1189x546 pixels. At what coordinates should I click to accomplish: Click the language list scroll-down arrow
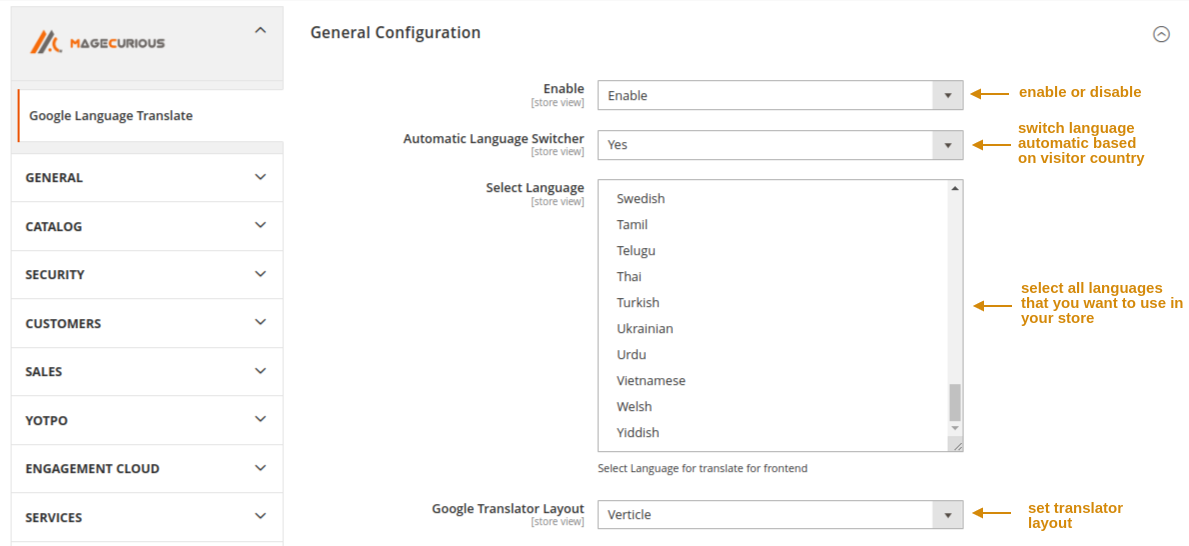click(955, 428)
